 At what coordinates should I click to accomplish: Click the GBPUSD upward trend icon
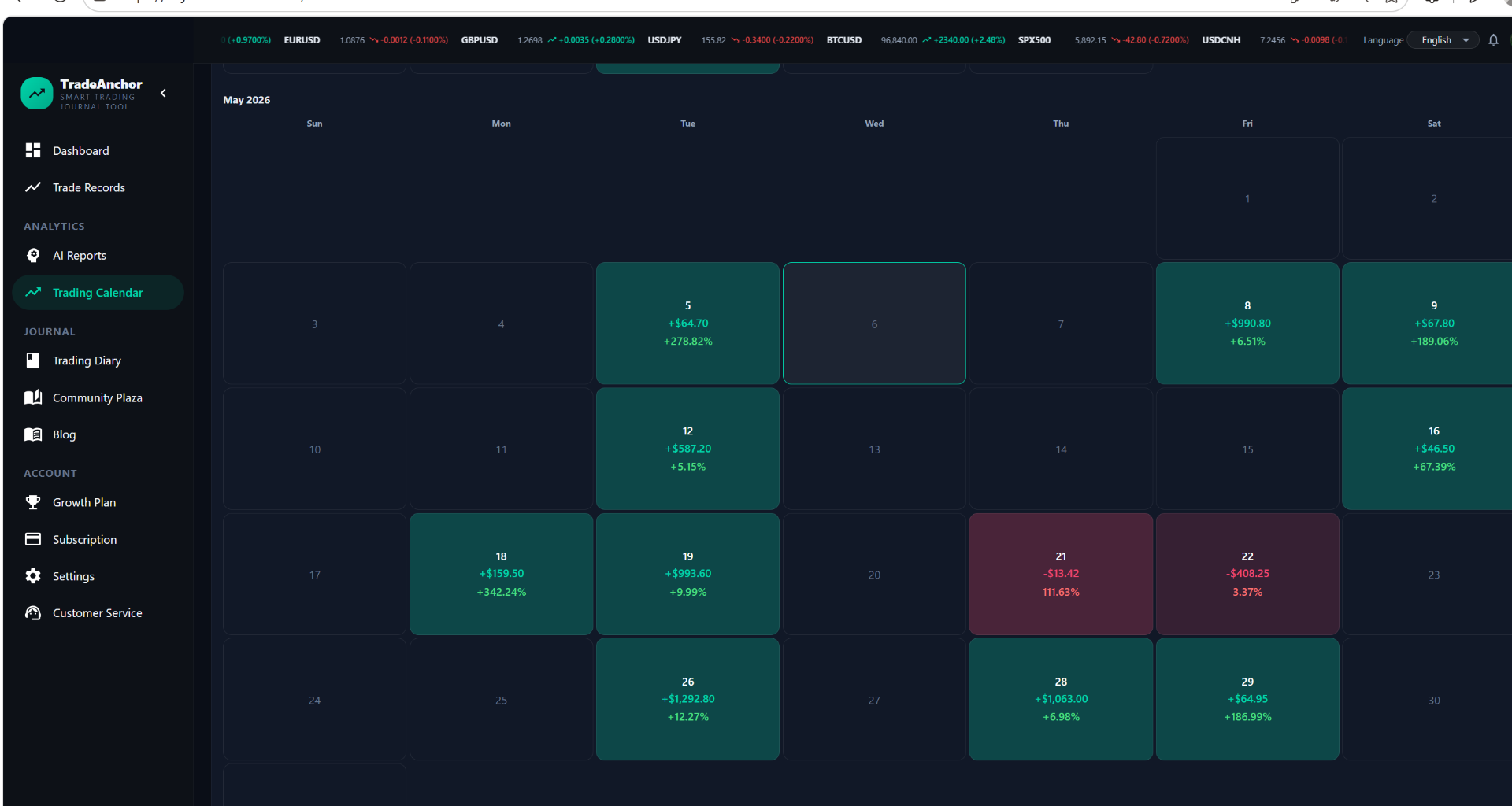click(x=552, y=40)
